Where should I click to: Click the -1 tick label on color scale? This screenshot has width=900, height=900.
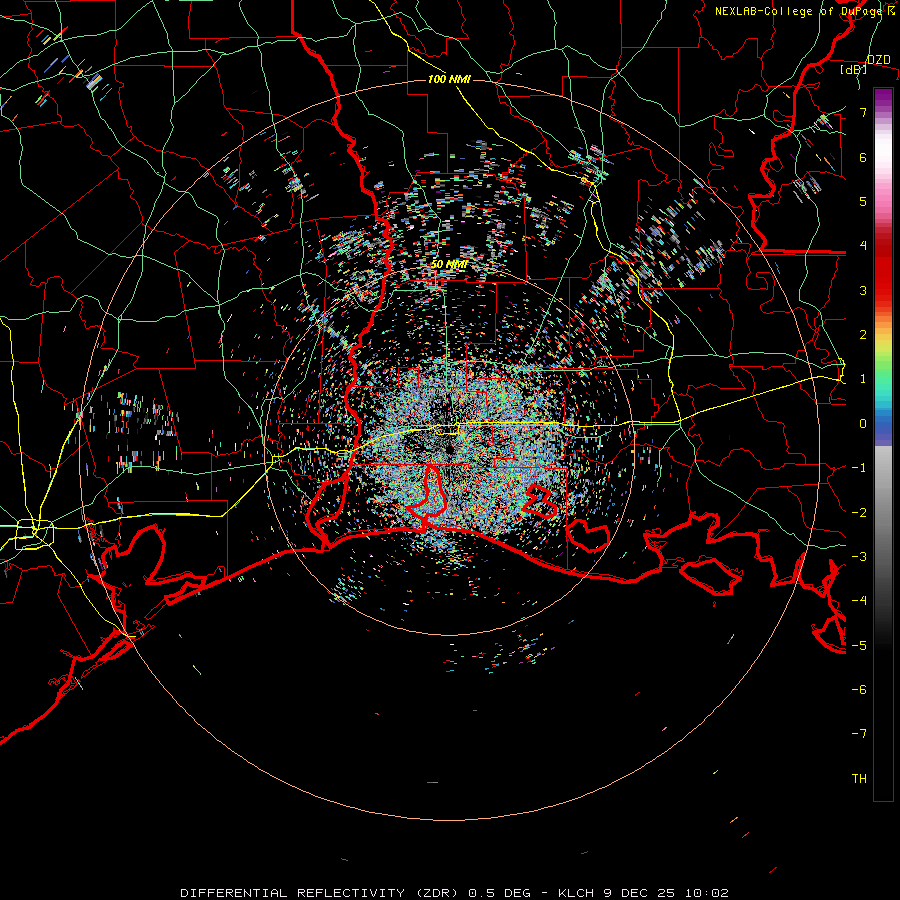[x=859, y=468]
